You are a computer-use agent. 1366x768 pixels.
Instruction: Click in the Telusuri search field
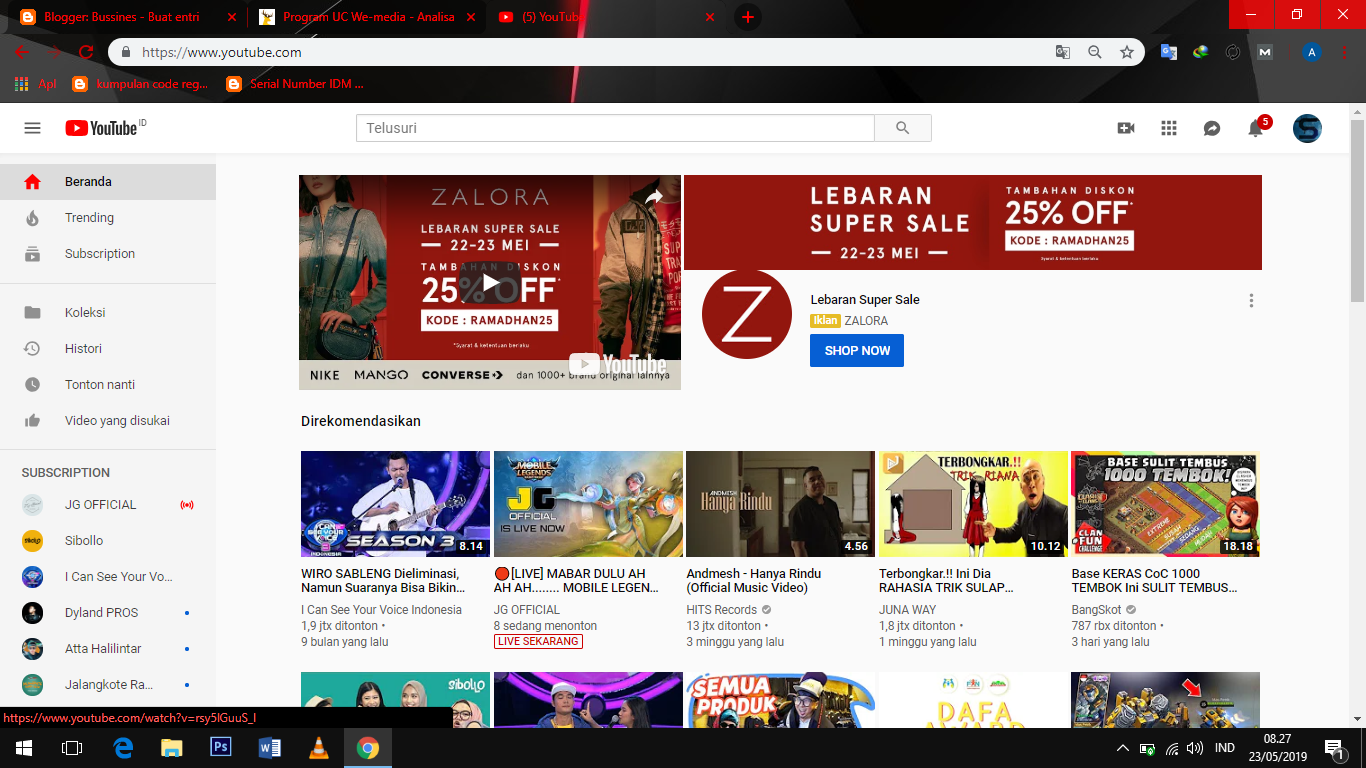tap(615, 128)
